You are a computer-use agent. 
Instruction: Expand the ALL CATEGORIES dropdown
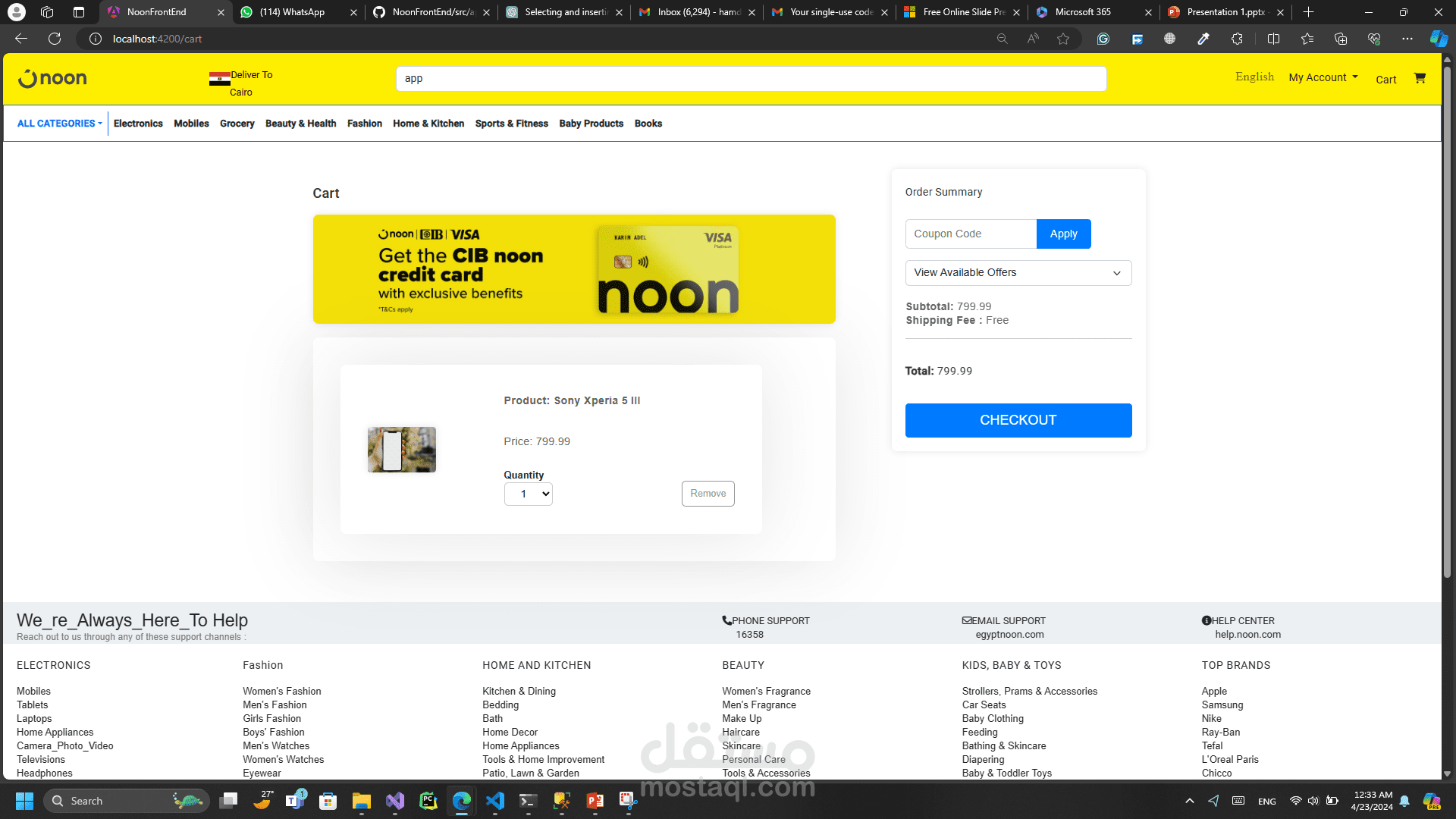click(60, 124)
